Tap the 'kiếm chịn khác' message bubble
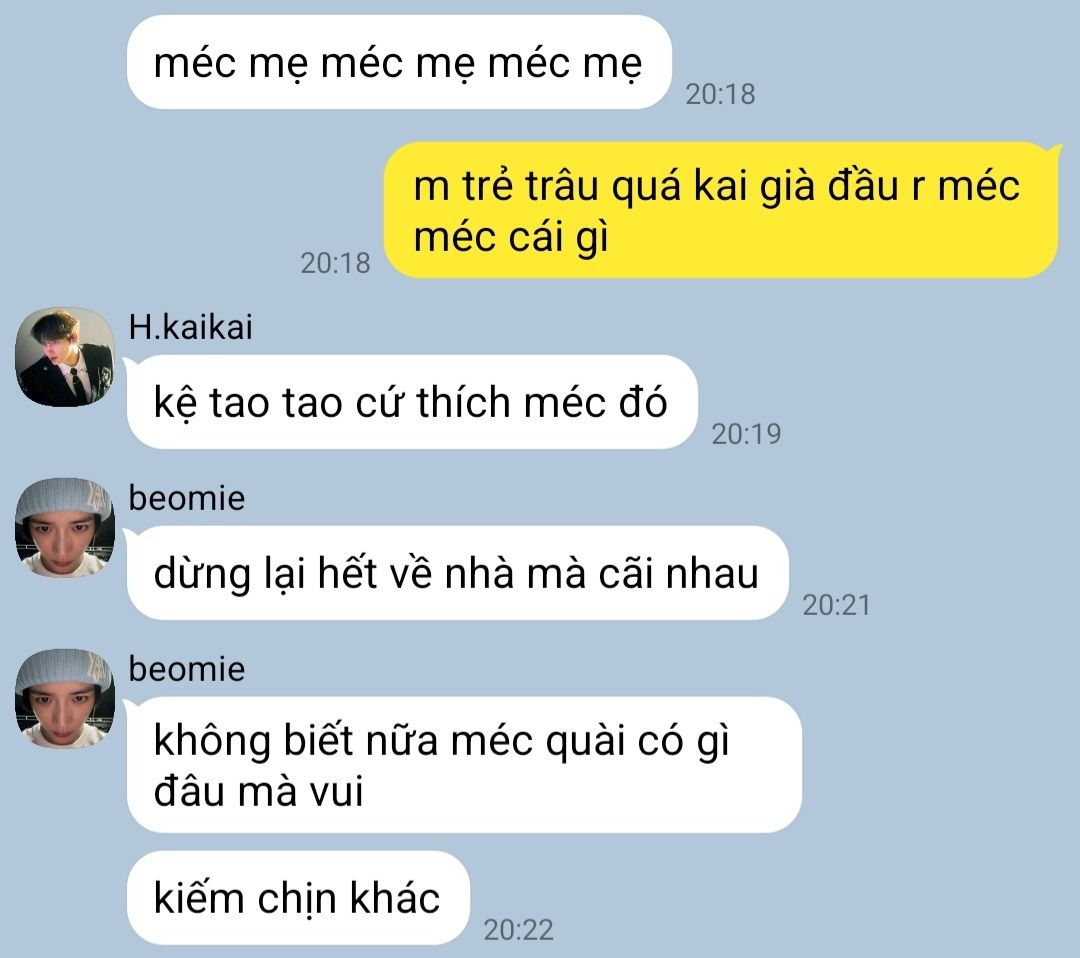 298,897
